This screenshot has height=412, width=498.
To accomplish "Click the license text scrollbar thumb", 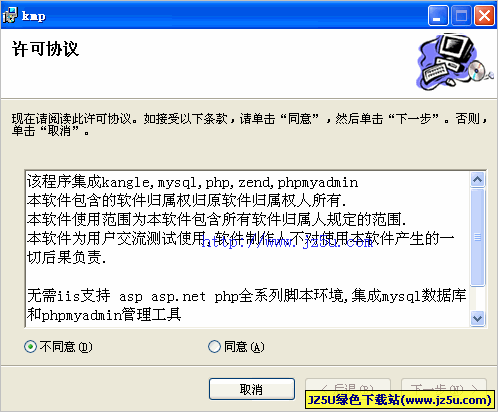I will pyautogui.click(x=478, y=237).
